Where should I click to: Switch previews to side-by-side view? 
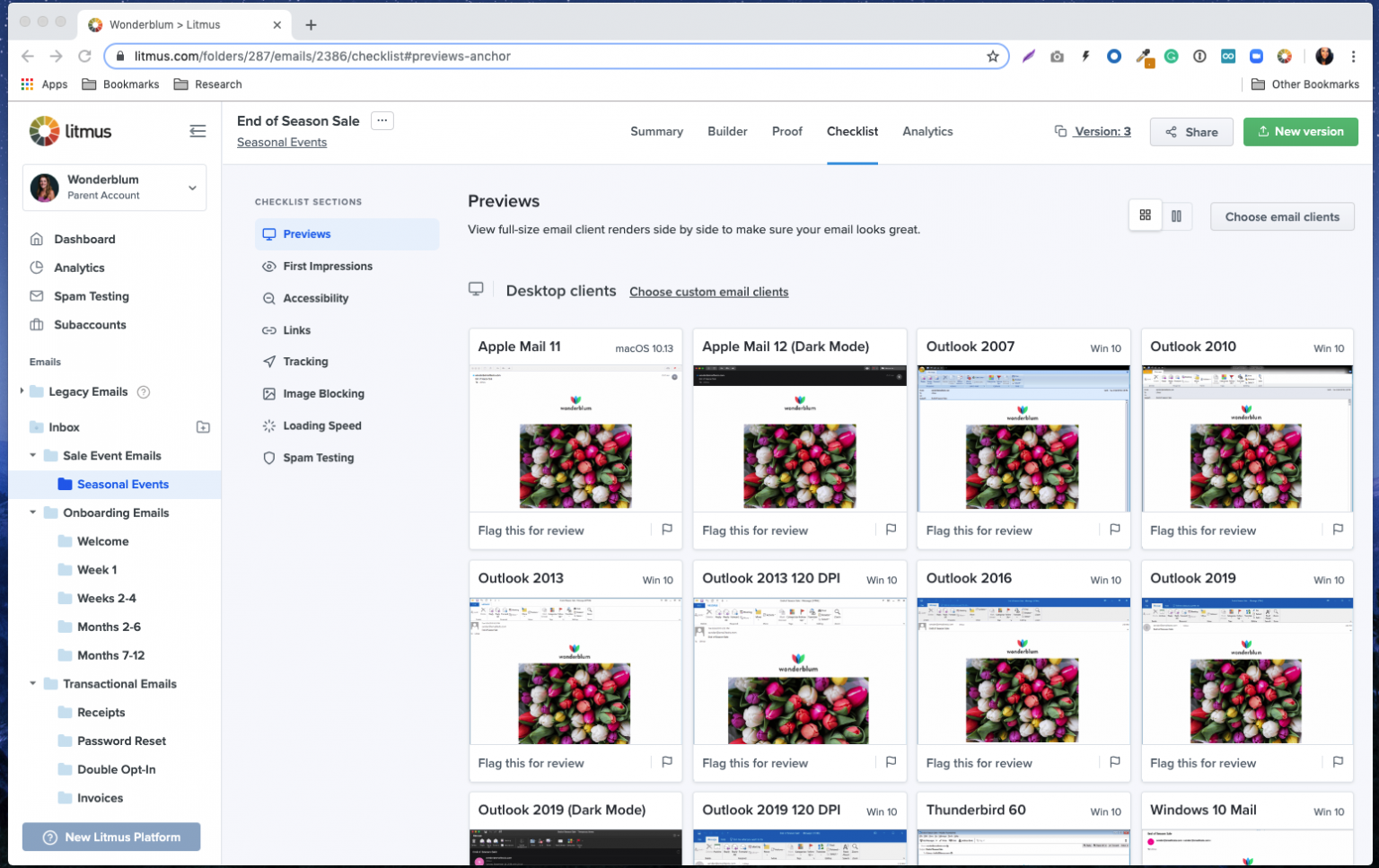pos(1177,215)
